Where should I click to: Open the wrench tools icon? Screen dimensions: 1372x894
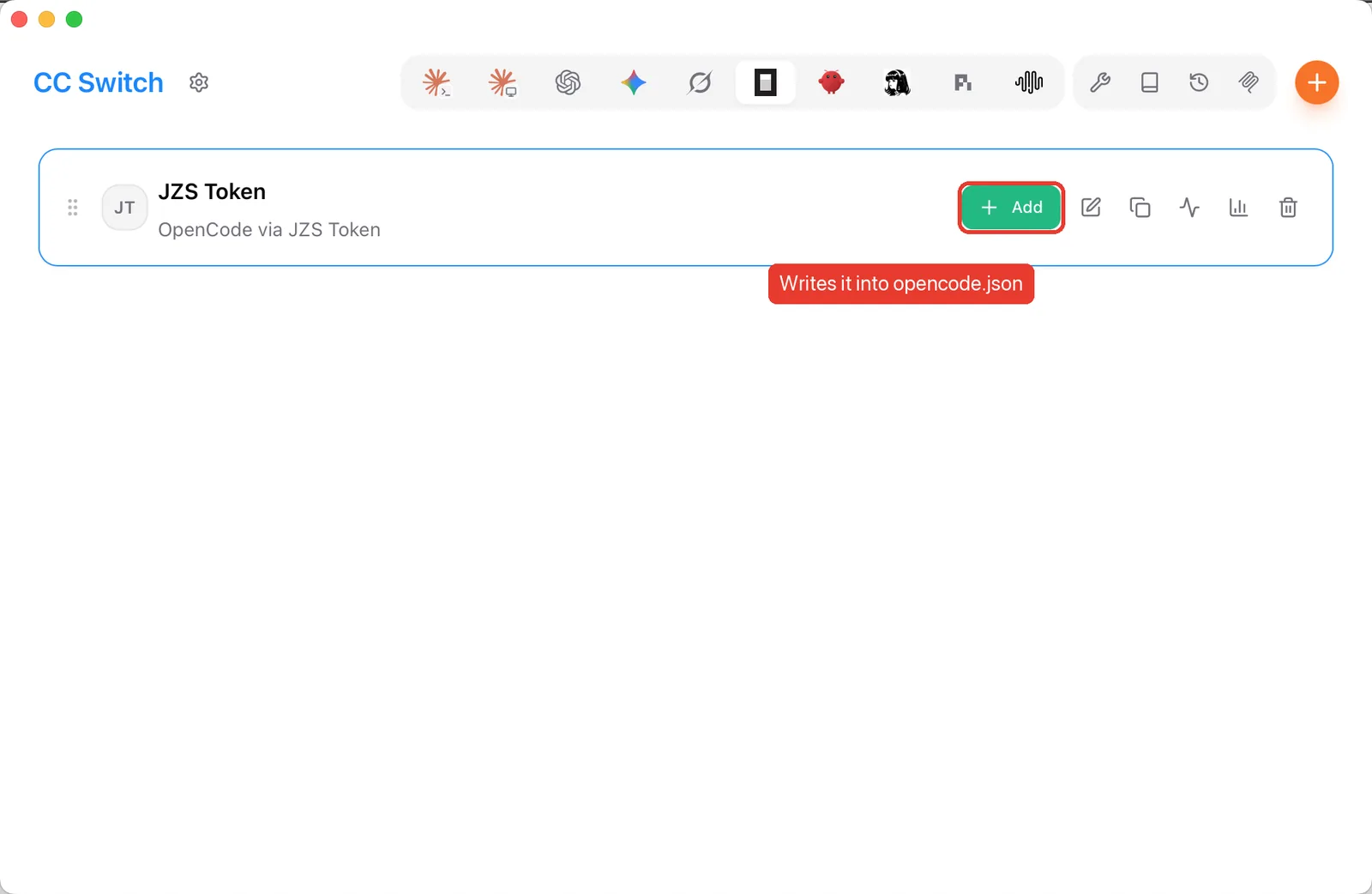coord(1100,82)
